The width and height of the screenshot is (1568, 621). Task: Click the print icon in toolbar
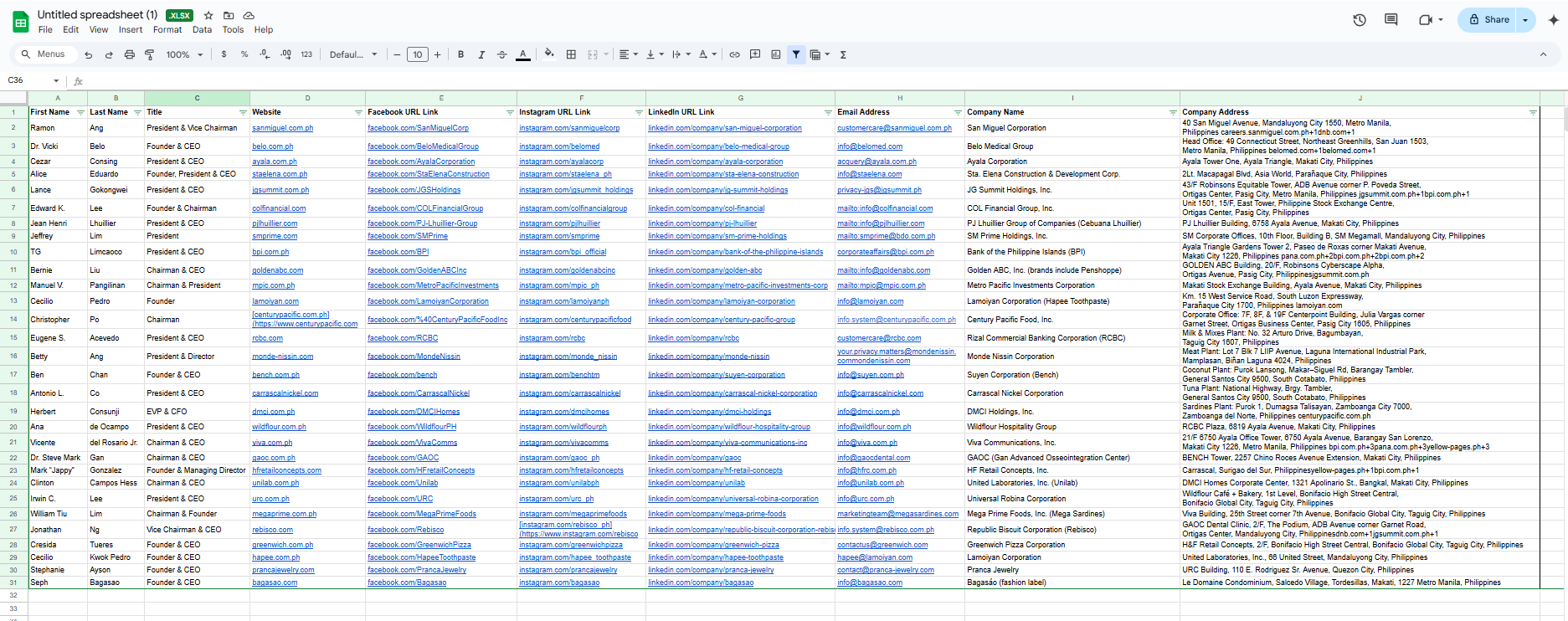click(129, 54)
